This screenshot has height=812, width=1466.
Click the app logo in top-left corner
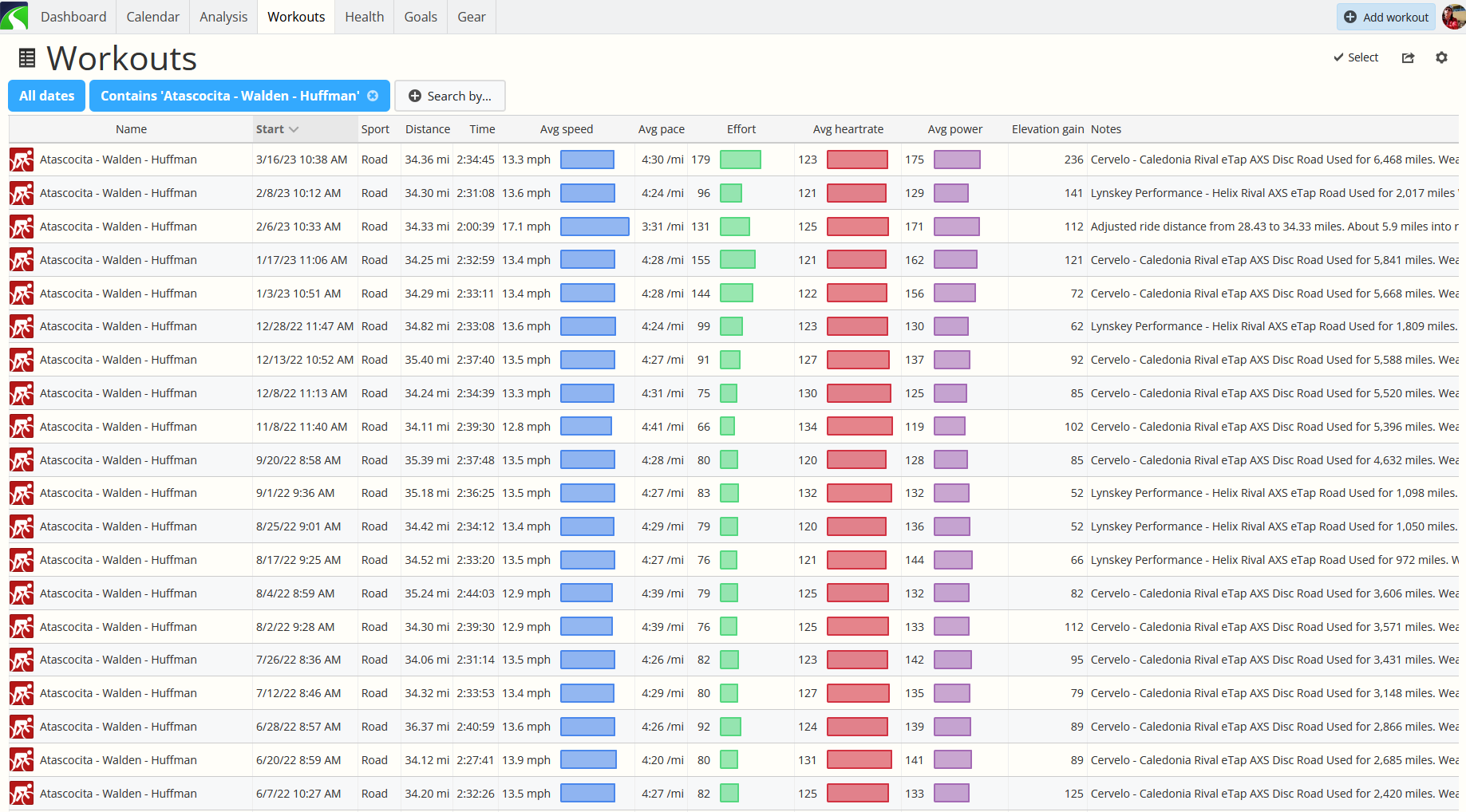(x=14, y=16)
